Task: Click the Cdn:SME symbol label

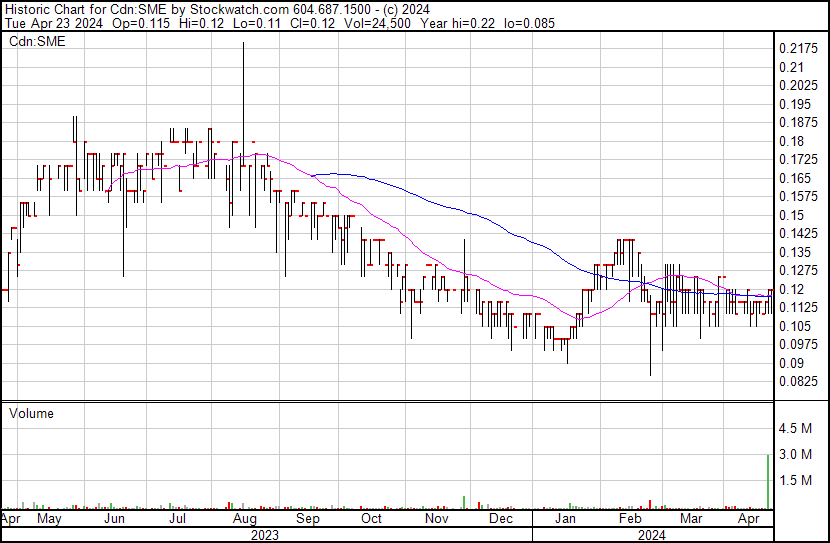Action: [37, 41]
